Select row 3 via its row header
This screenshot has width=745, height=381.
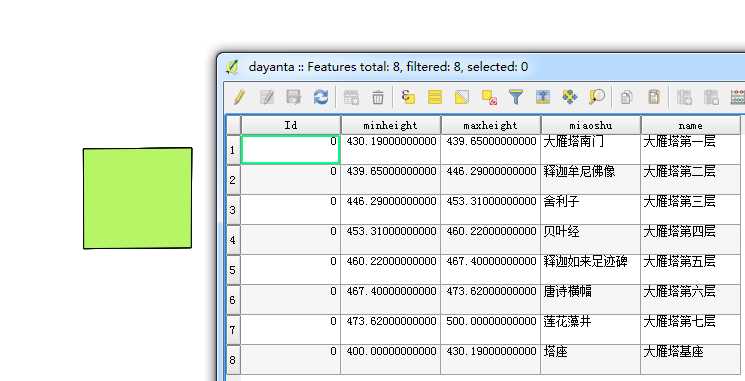tap(233, 210)
